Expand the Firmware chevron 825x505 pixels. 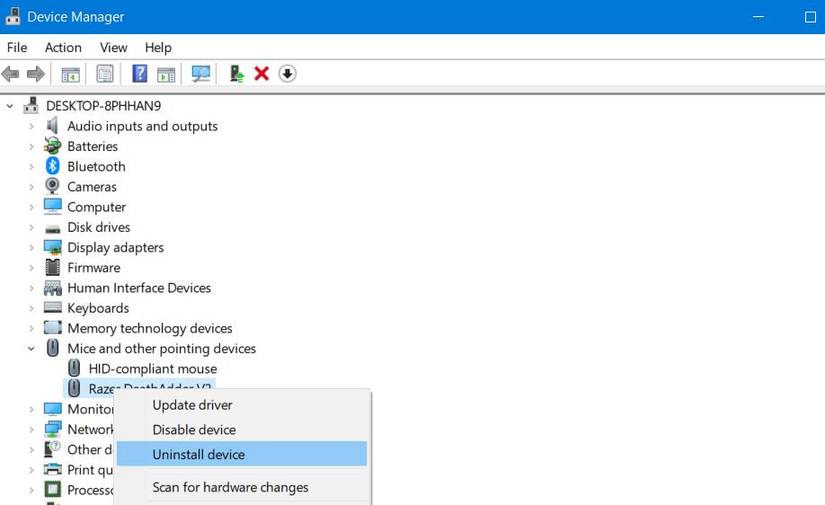32,268
